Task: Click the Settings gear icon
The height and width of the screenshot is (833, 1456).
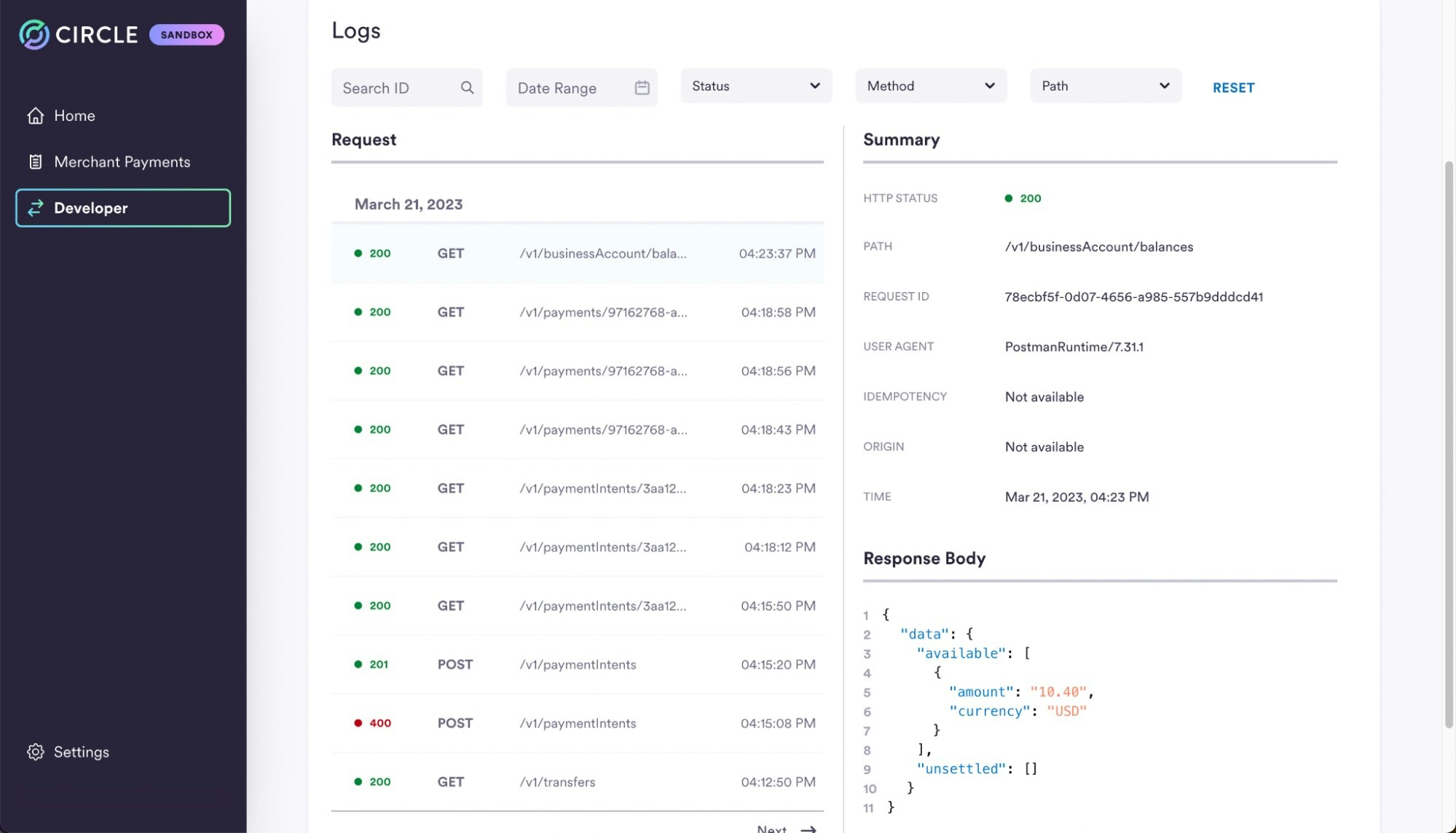Action: point(35,752)
